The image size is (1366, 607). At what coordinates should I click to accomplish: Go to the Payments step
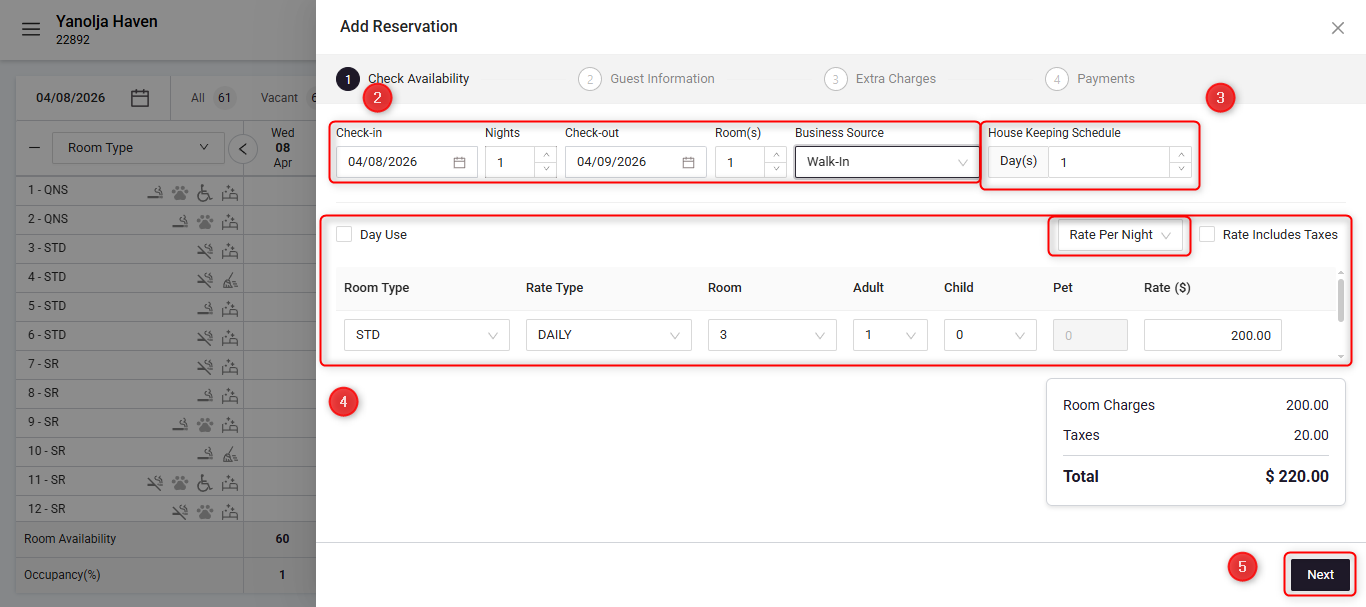click(x=1090, y=78)
